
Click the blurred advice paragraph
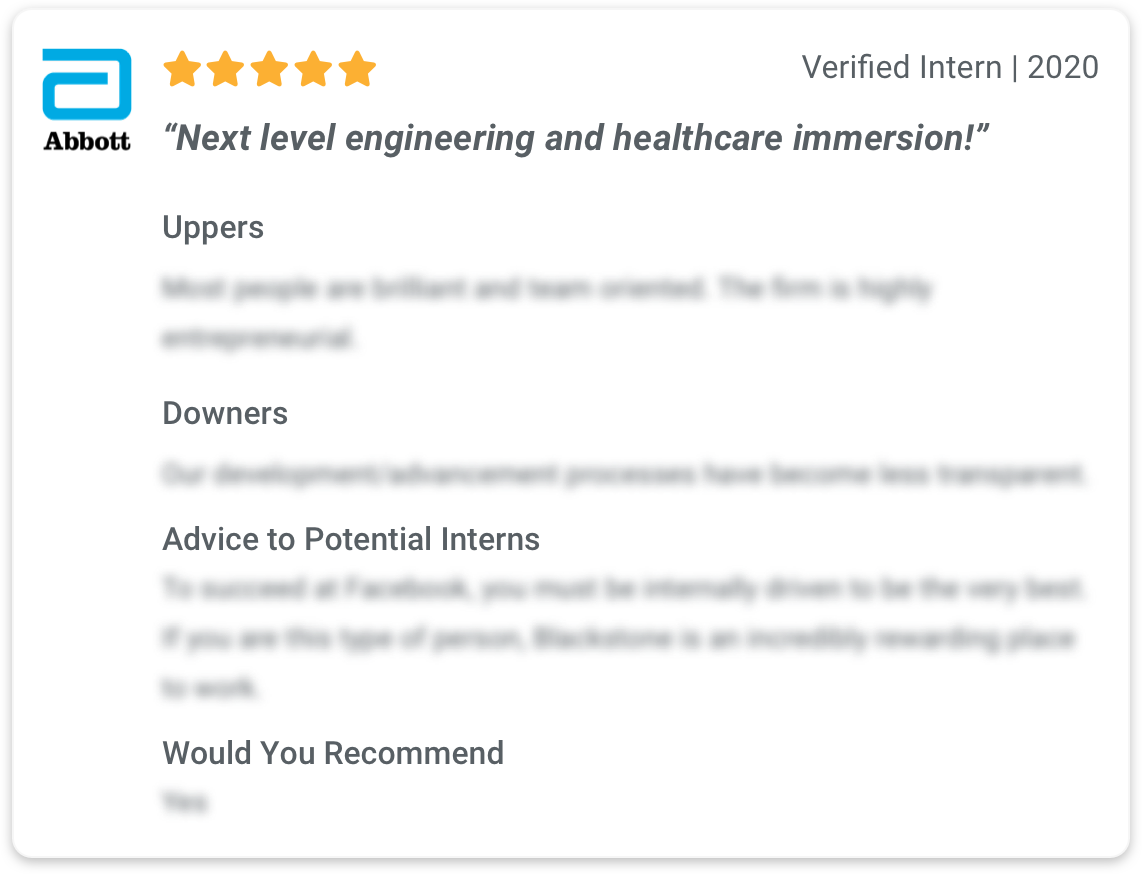point(623,637)
